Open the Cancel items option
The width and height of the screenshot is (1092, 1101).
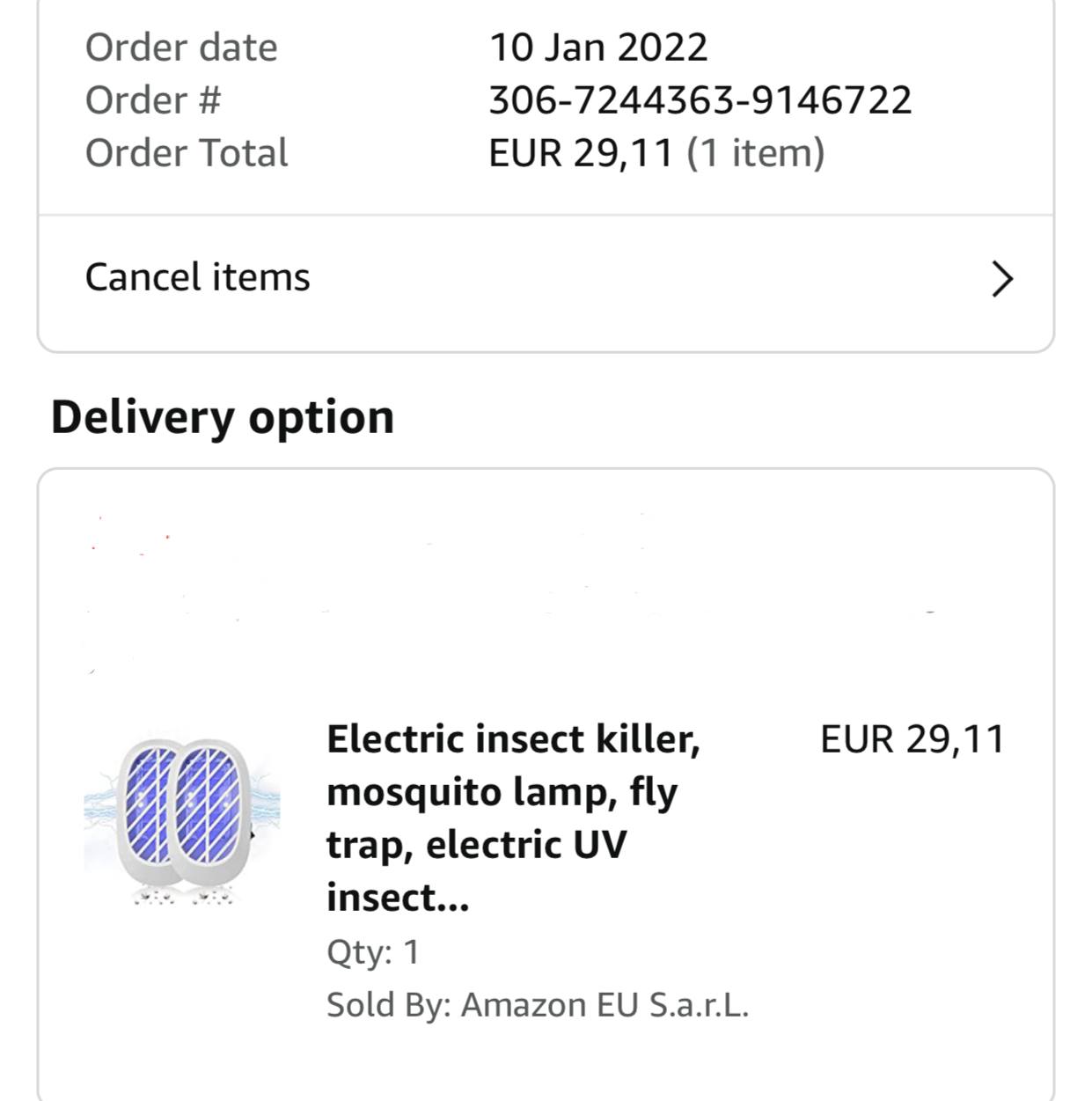pyautogui.click(x=197, y=277)
